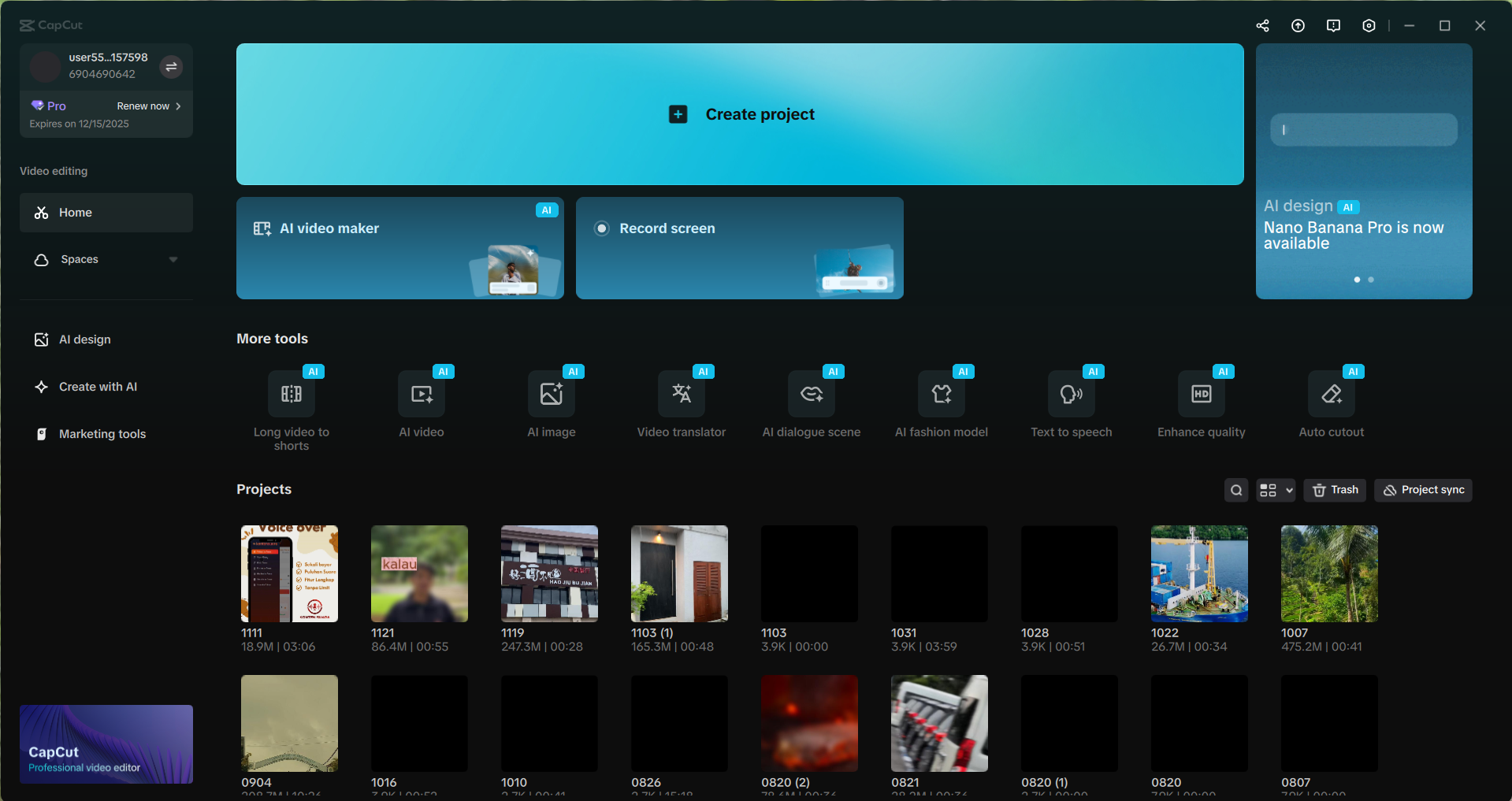Open Marketing tools in sidebar
1512x801 pixels.
(106, 434)
